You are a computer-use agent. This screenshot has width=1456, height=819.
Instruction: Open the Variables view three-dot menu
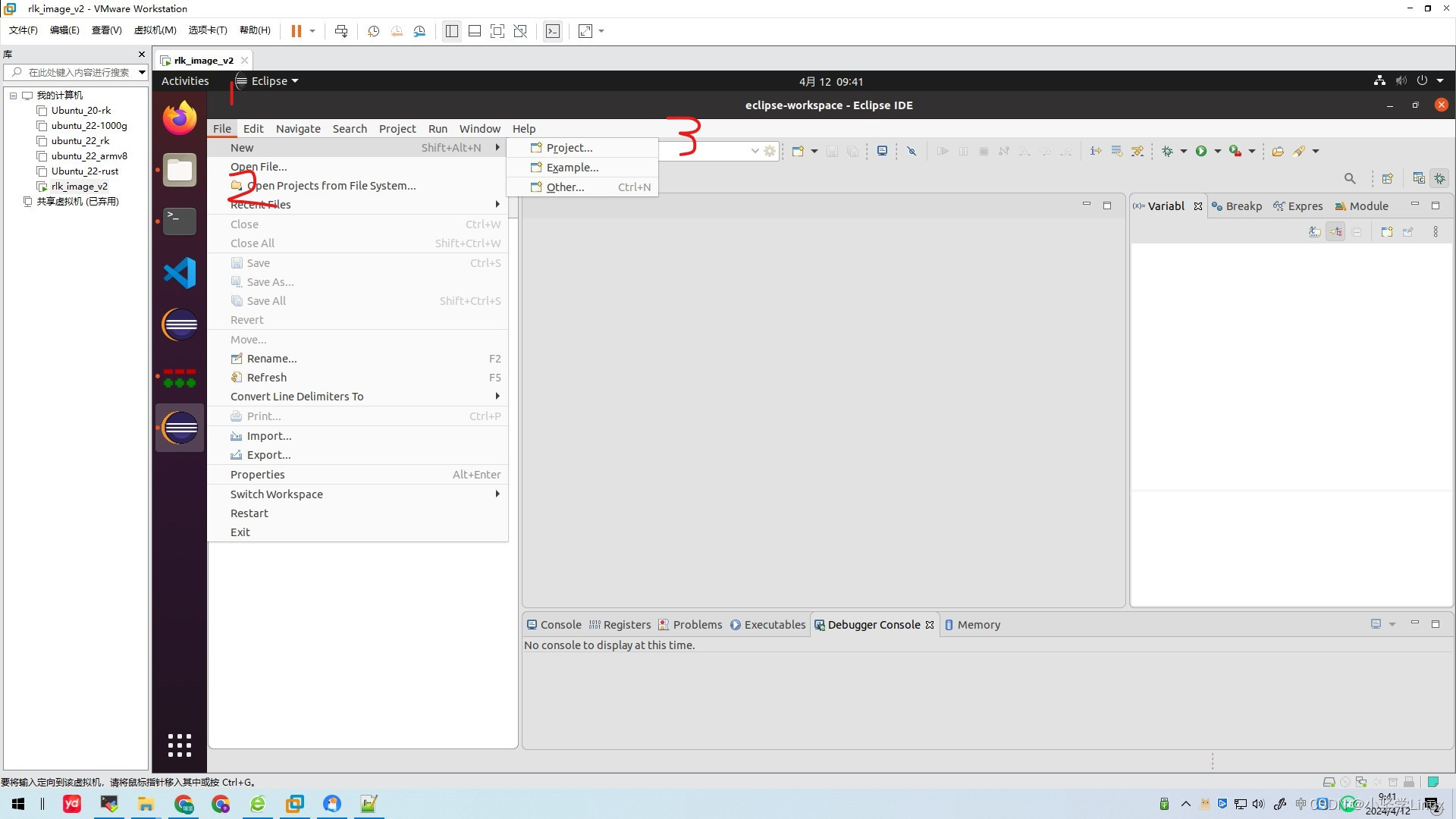[1436, 232]
